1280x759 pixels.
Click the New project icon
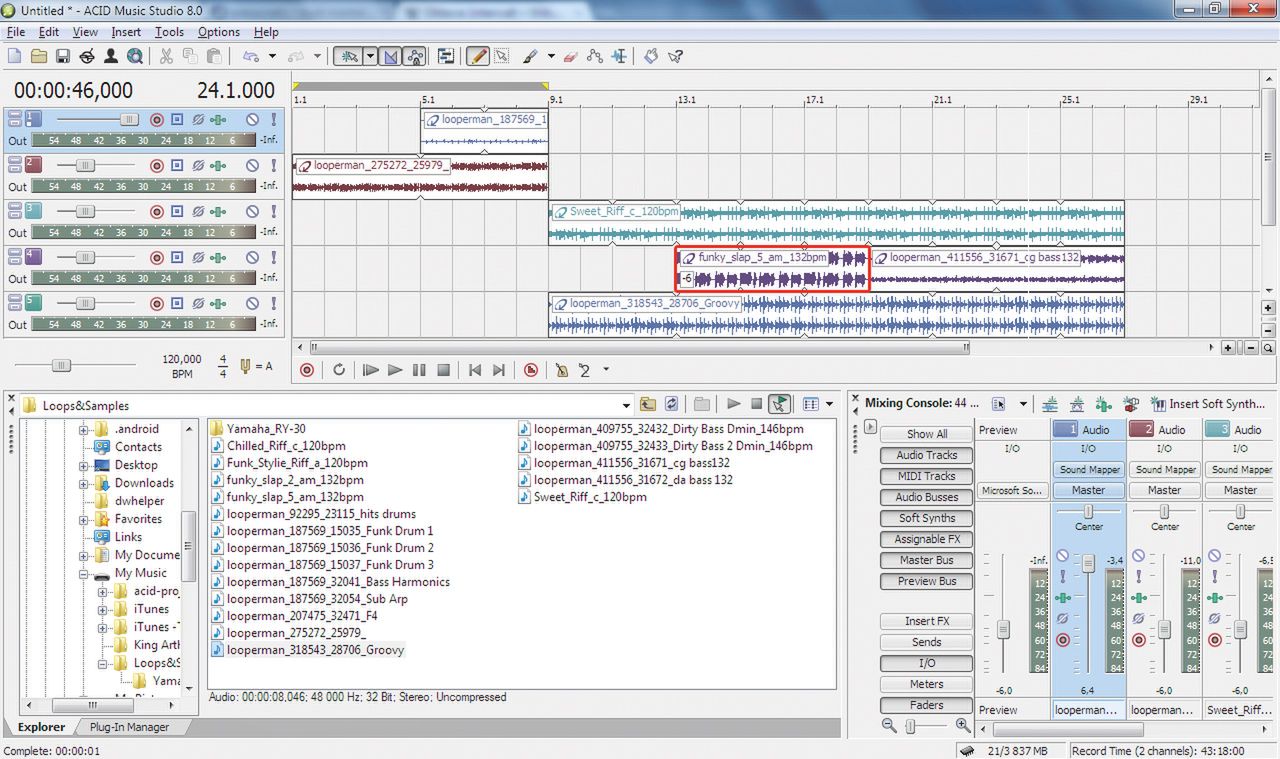pyautogui.click(x=16, y=57)
